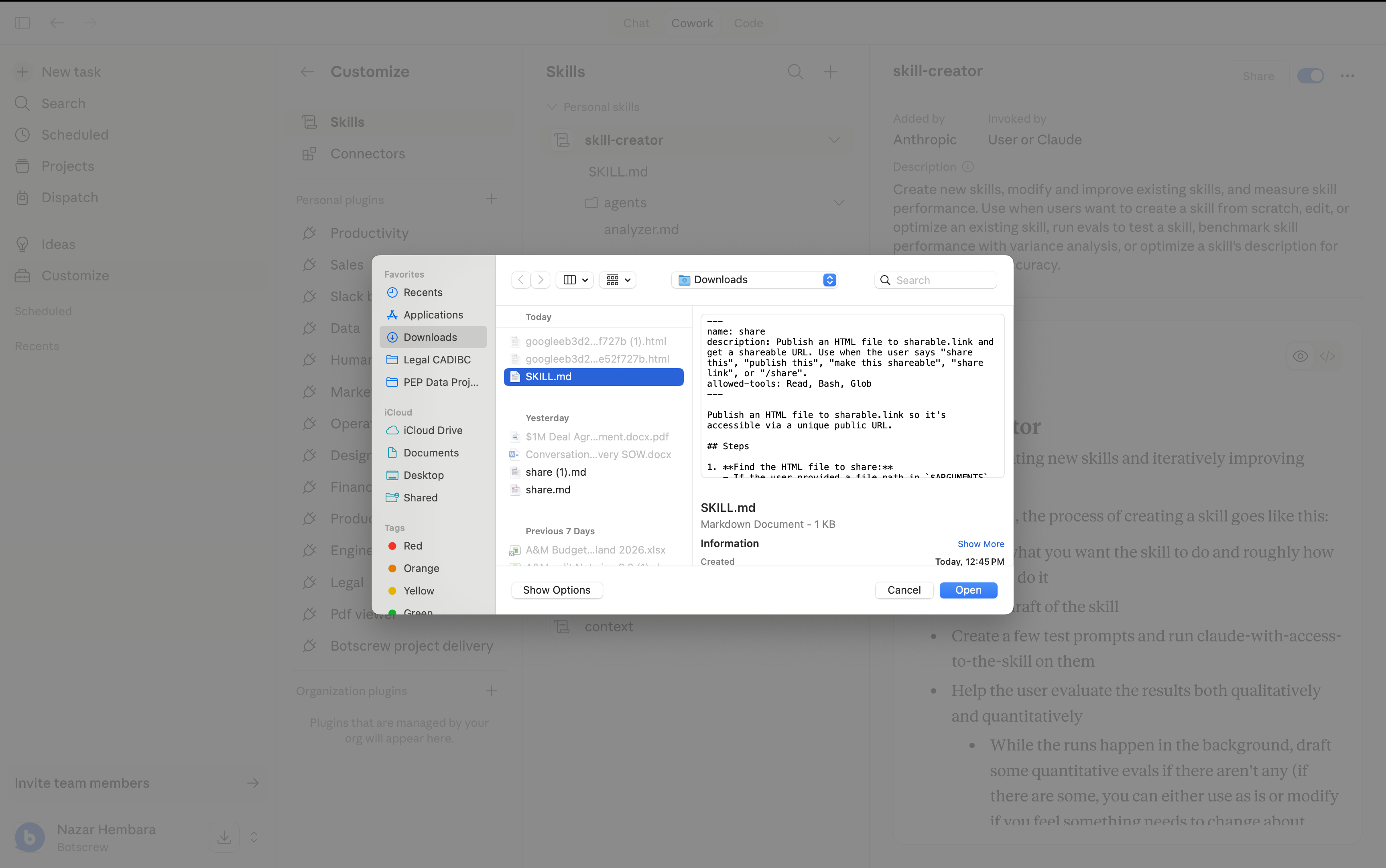Open Dispatch from the sidebar

pyautogui.click(x=69, y=197)
